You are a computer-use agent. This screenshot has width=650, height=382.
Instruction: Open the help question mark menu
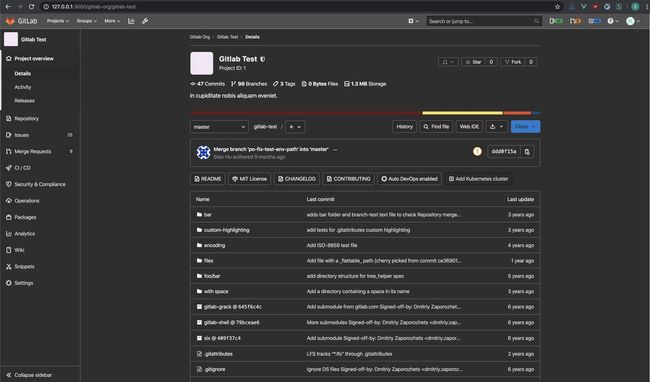click(613, 21)
